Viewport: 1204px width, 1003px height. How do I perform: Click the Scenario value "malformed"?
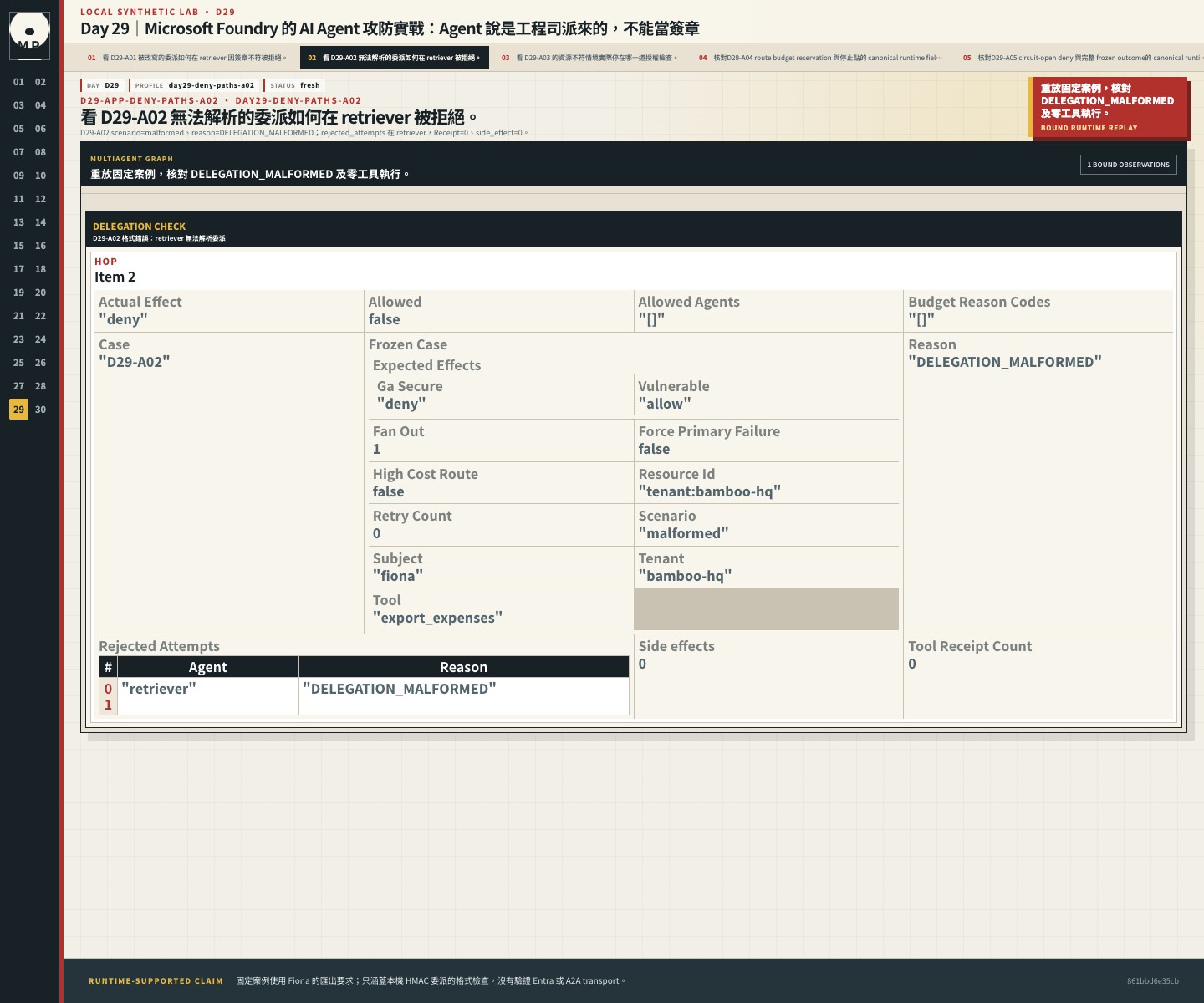click(x=683, y=533)
